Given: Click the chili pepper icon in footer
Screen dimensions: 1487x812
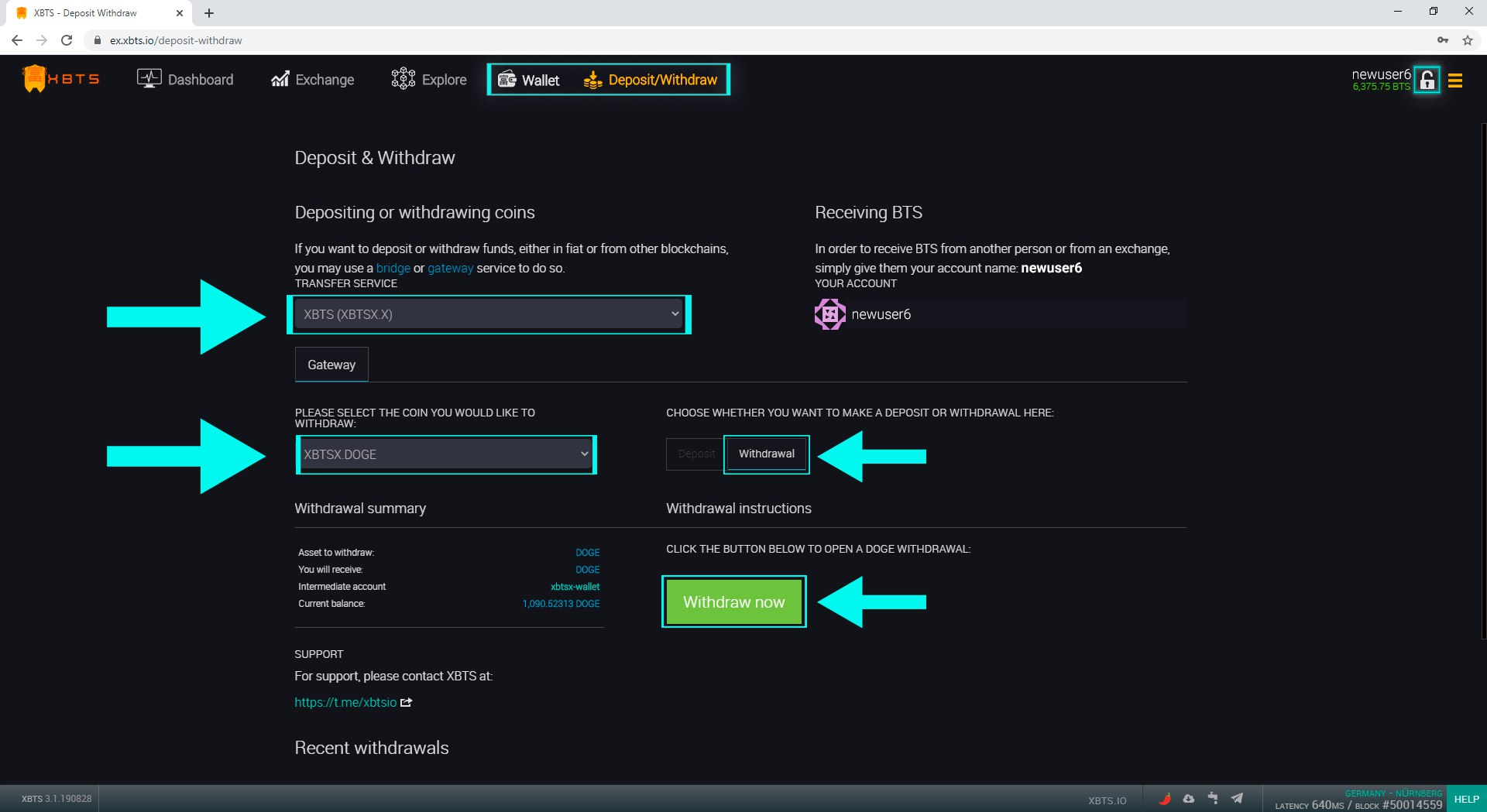Looking at the screenshot, I should tap(1165, 799).
